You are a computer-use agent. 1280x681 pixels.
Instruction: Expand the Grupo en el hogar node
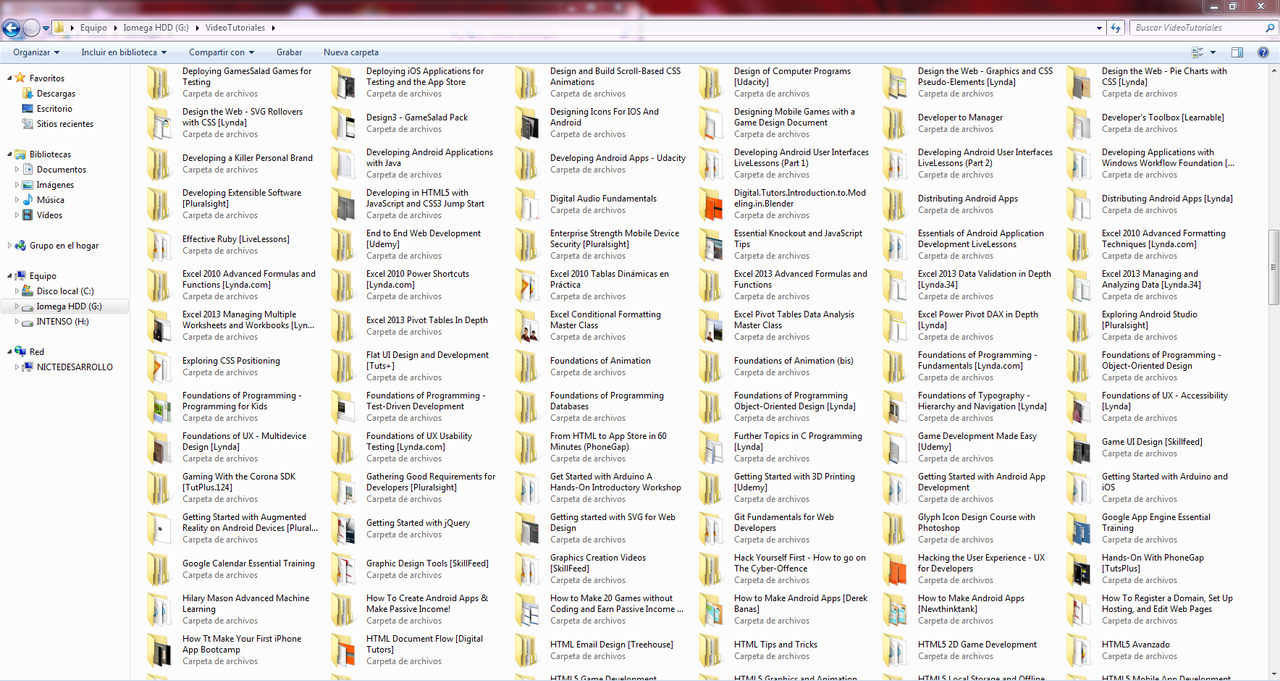tap(10, 245)
